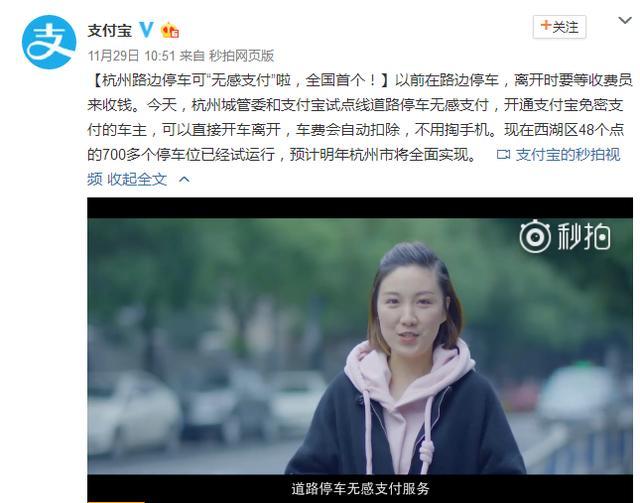
Task: Follow the account with +关注 button
Action: point(559,27)
